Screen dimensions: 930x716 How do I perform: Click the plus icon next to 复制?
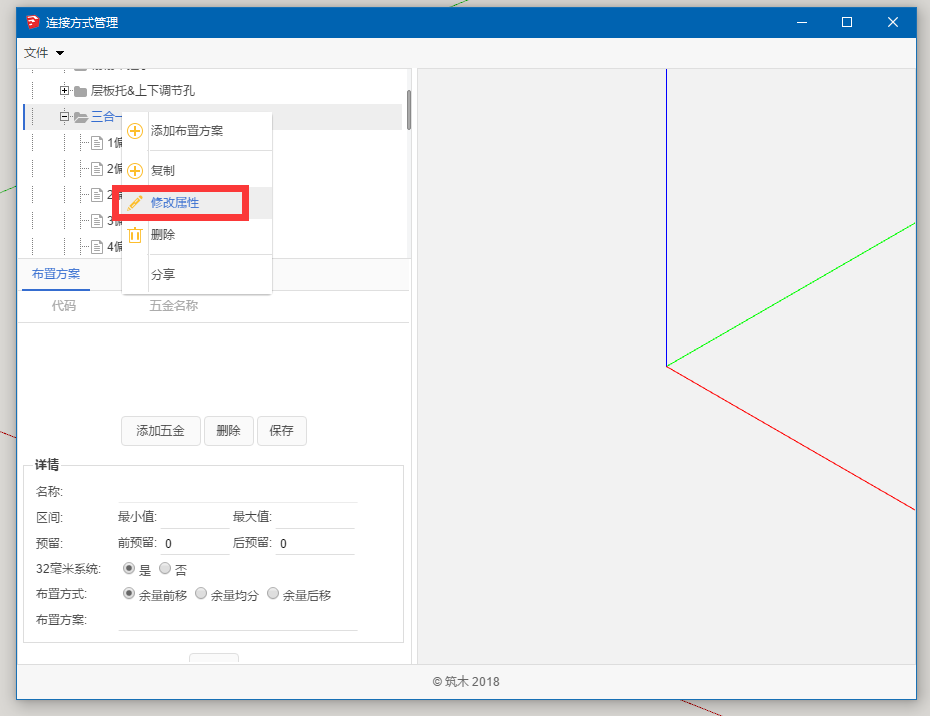pyautogui.click(x=135, y=171)
